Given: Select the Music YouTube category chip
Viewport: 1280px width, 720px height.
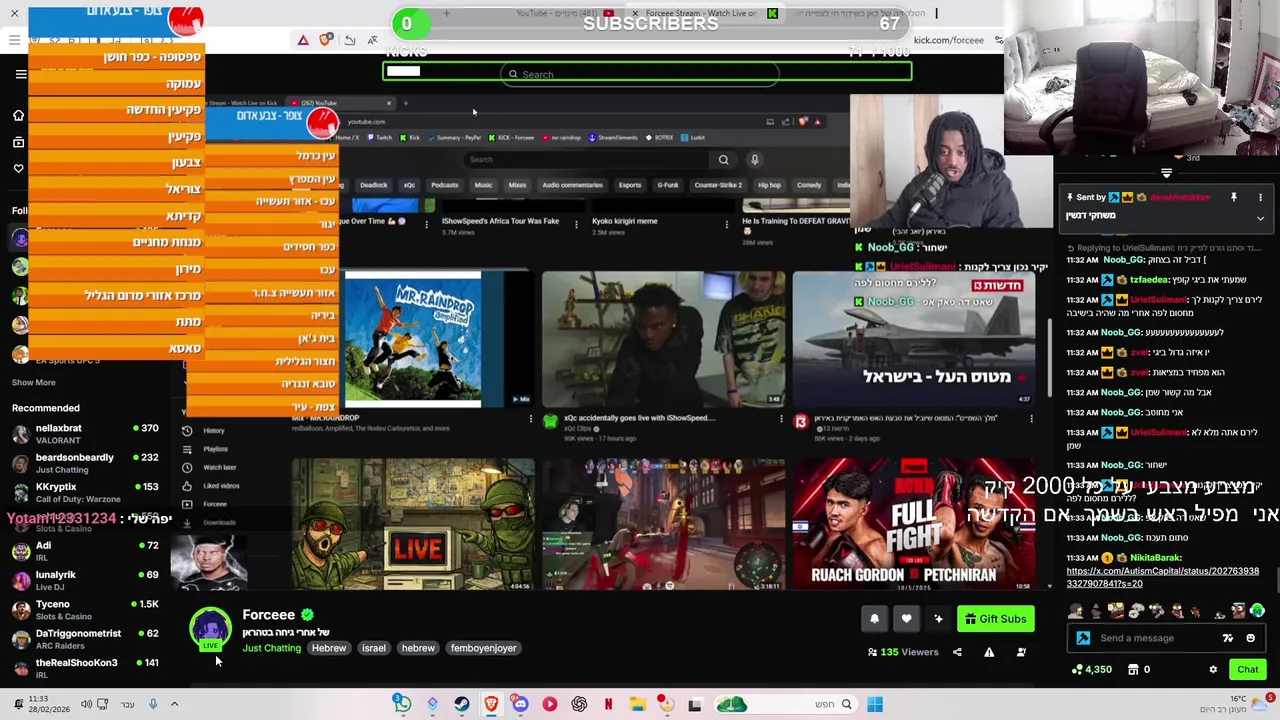Looking at the screenshot, I should click(483, 185).
